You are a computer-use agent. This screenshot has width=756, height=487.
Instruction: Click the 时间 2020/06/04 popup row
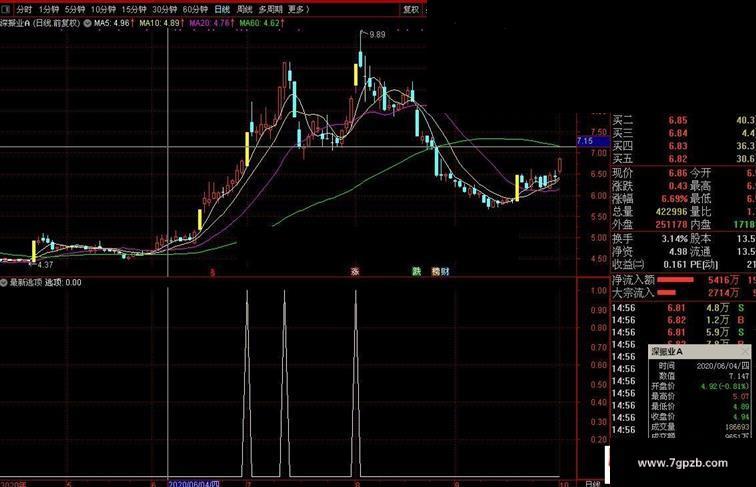tap(700, 366)
